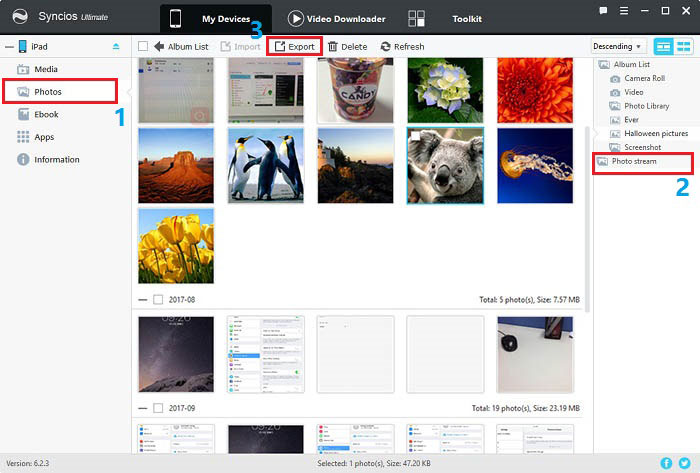This screenshot has height=473, width=700.
Task: Click the 'Total: 5 photo(s), Size: 7.57 MB' text
Action: (x=529, y=299)
